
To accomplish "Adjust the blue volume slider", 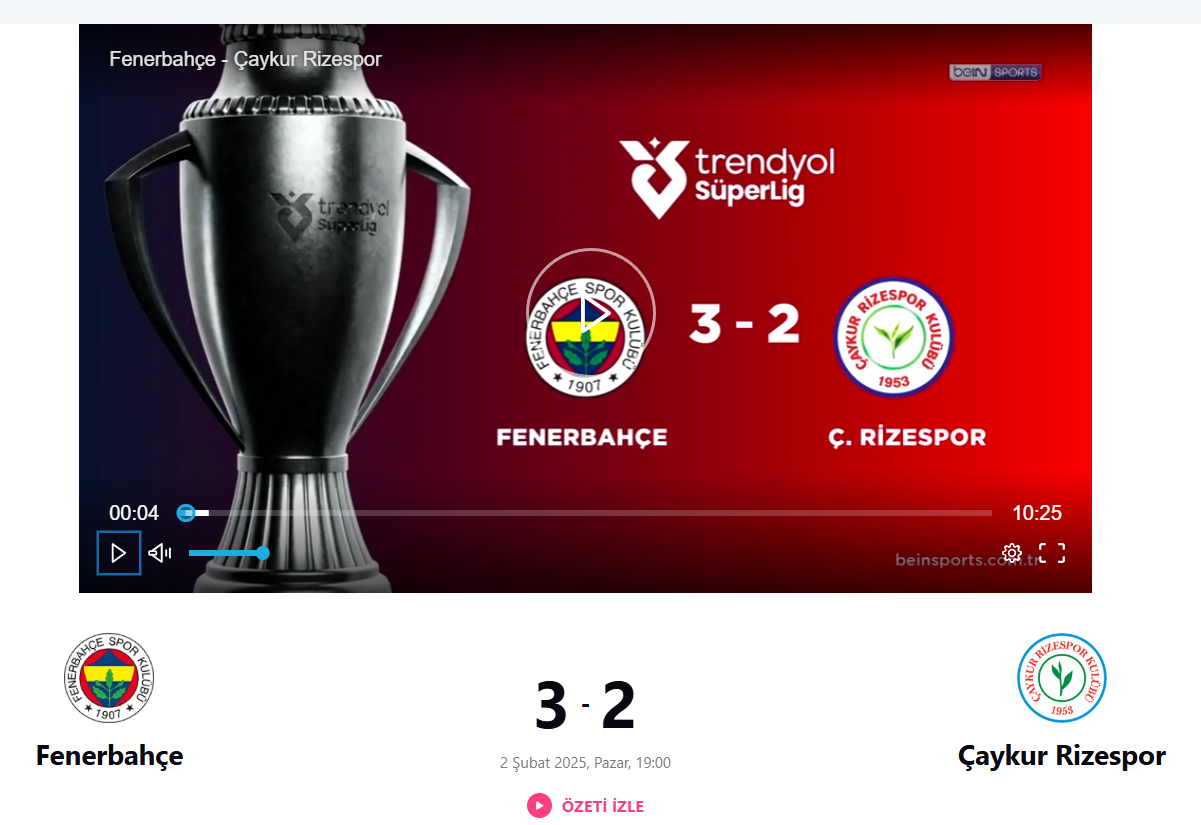I will [x=227, y=553].
